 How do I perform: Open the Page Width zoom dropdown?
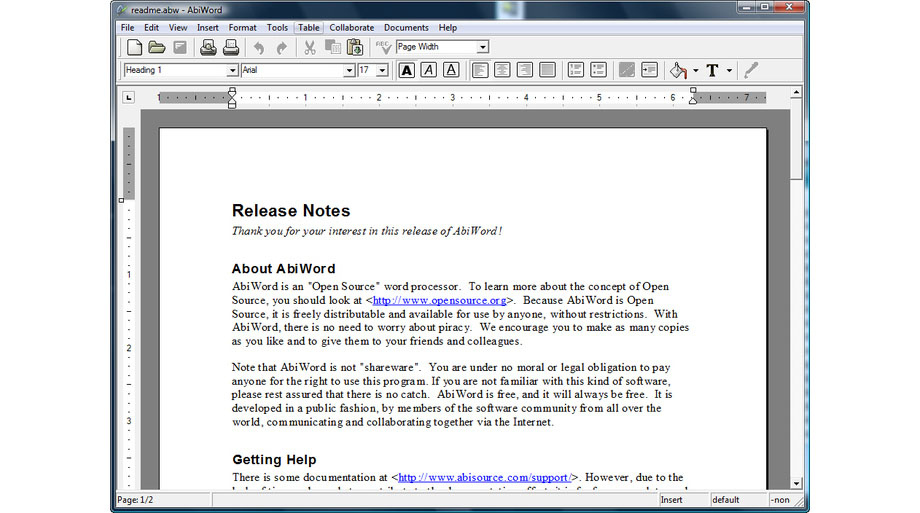482,47
